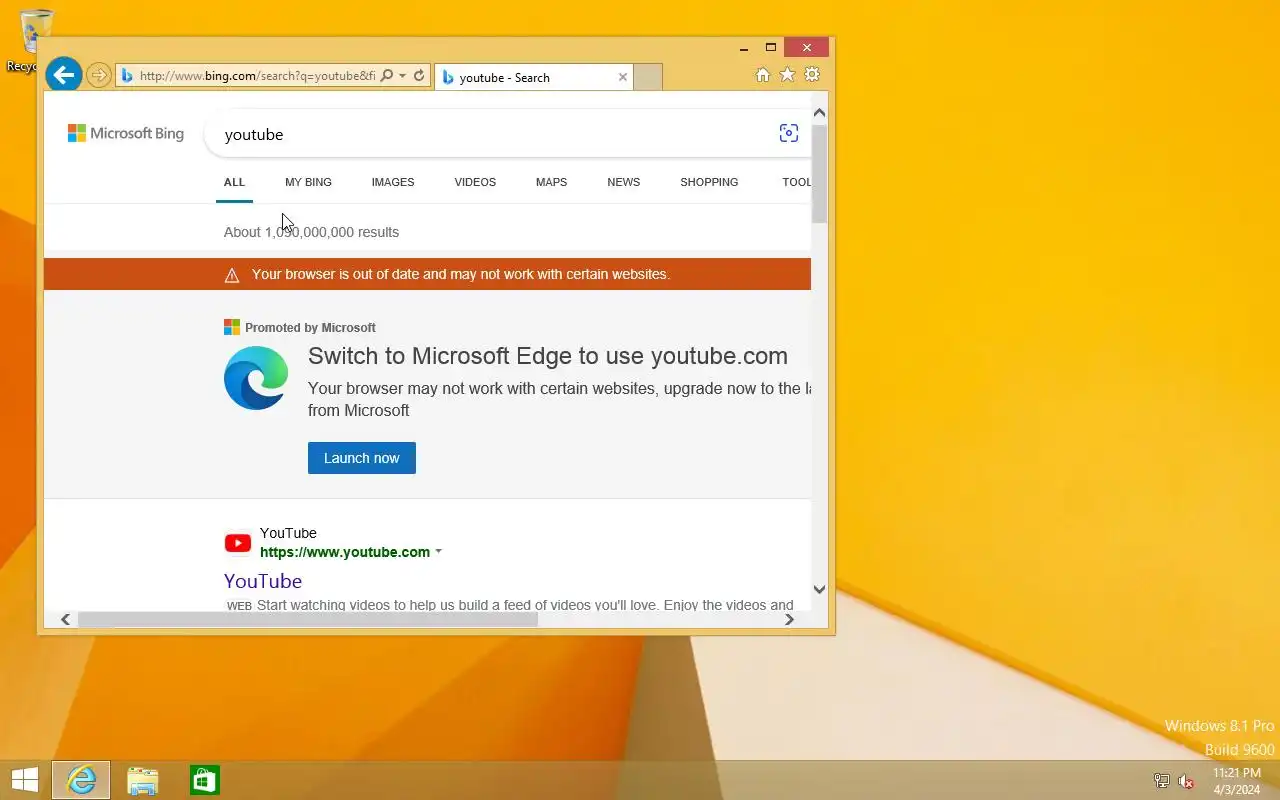Click the 'About 1,090,000,000 results' text
This screenshot has width=1280, height=800.
tap(311, 232)
